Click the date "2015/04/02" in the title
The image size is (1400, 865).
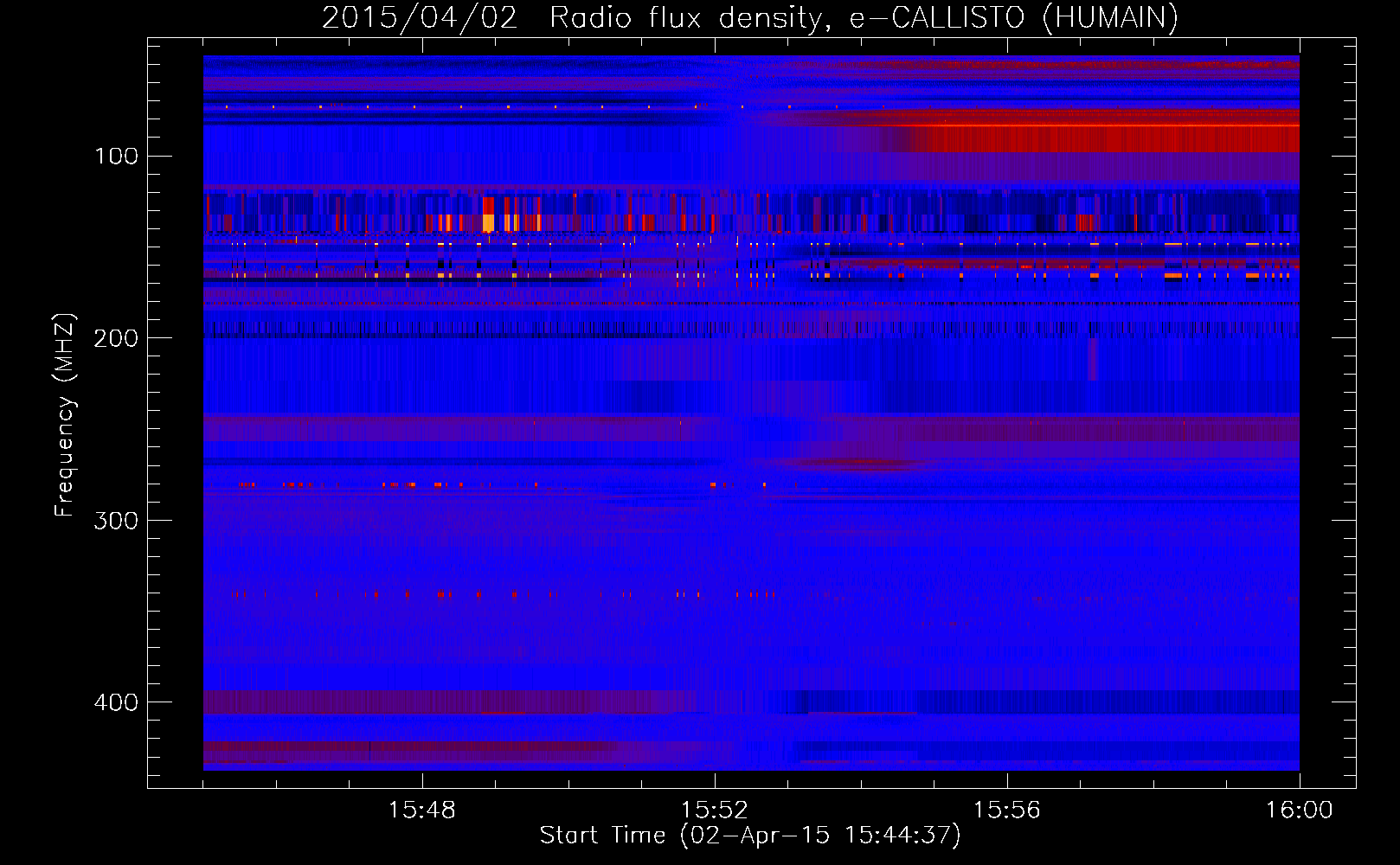click(x=420, y=18)
